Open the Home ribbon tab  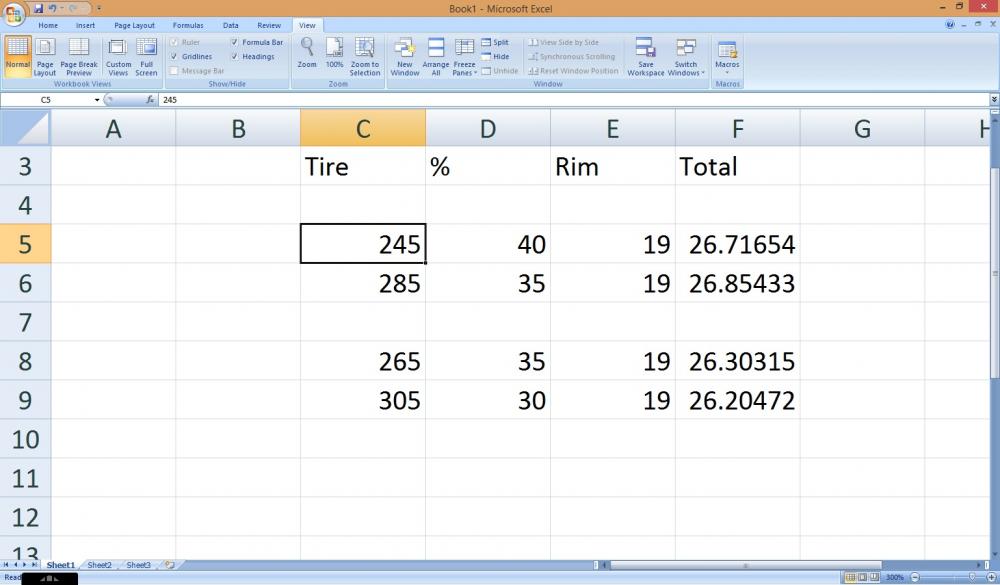pyautogui.click(x=48, y=26)
